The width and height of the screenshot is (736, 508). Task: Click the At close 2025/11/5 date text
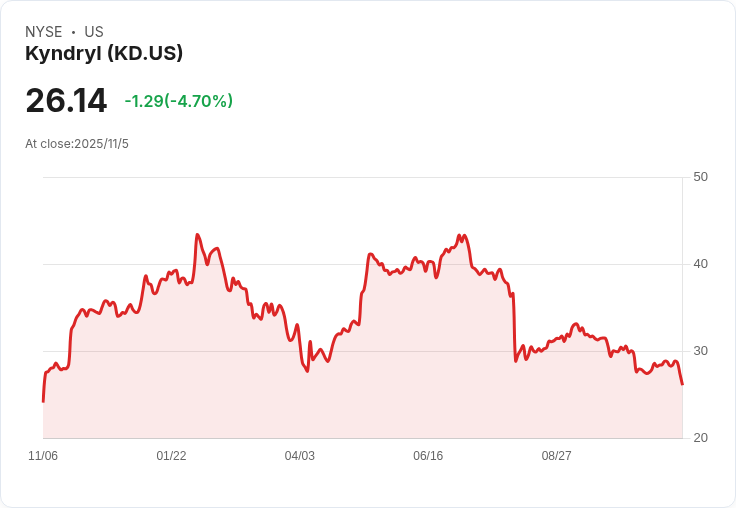[x=77, y=144]
